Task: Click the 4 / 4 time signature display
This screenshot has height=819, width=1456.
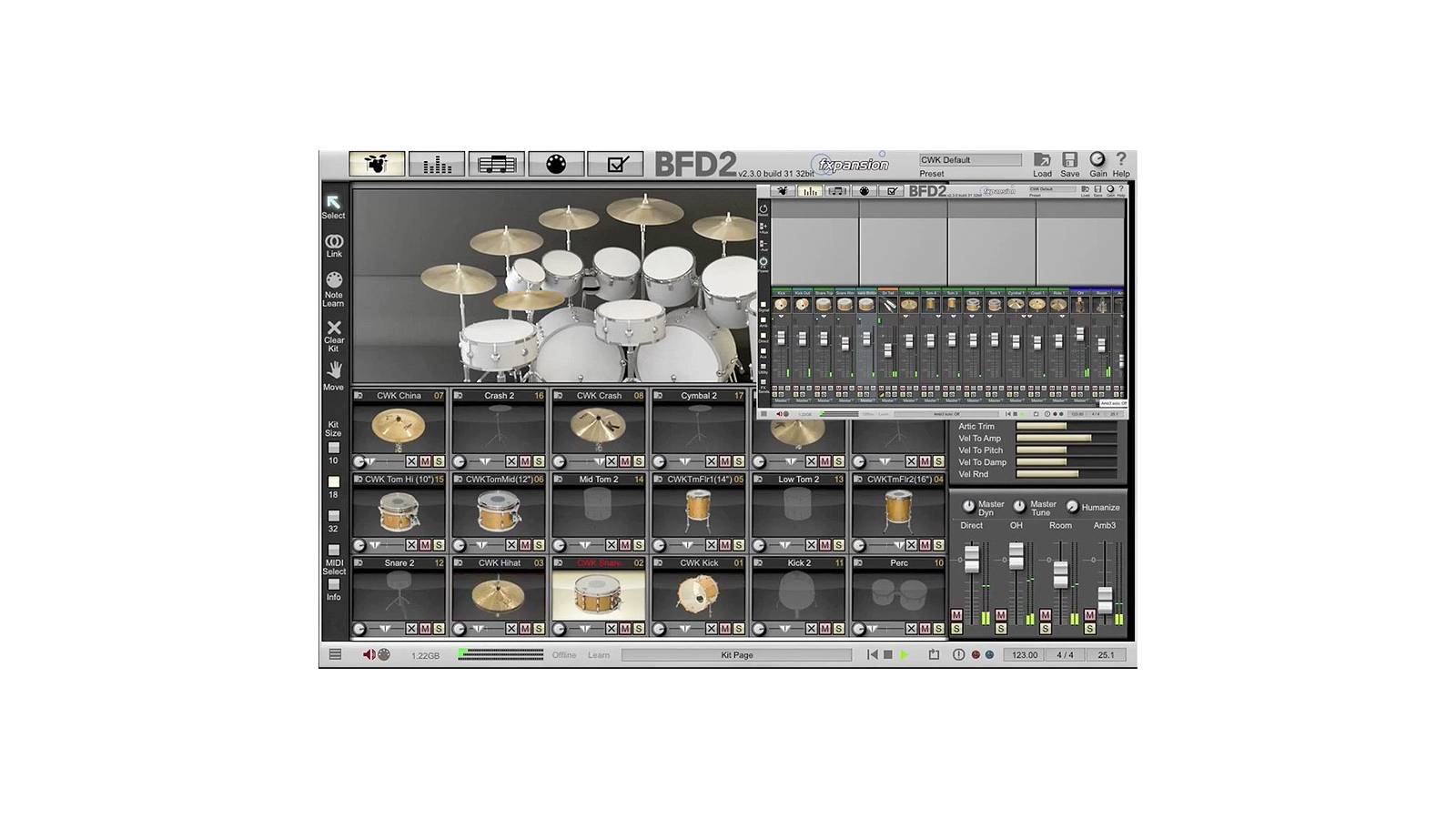Action: tap(1065, 655)
